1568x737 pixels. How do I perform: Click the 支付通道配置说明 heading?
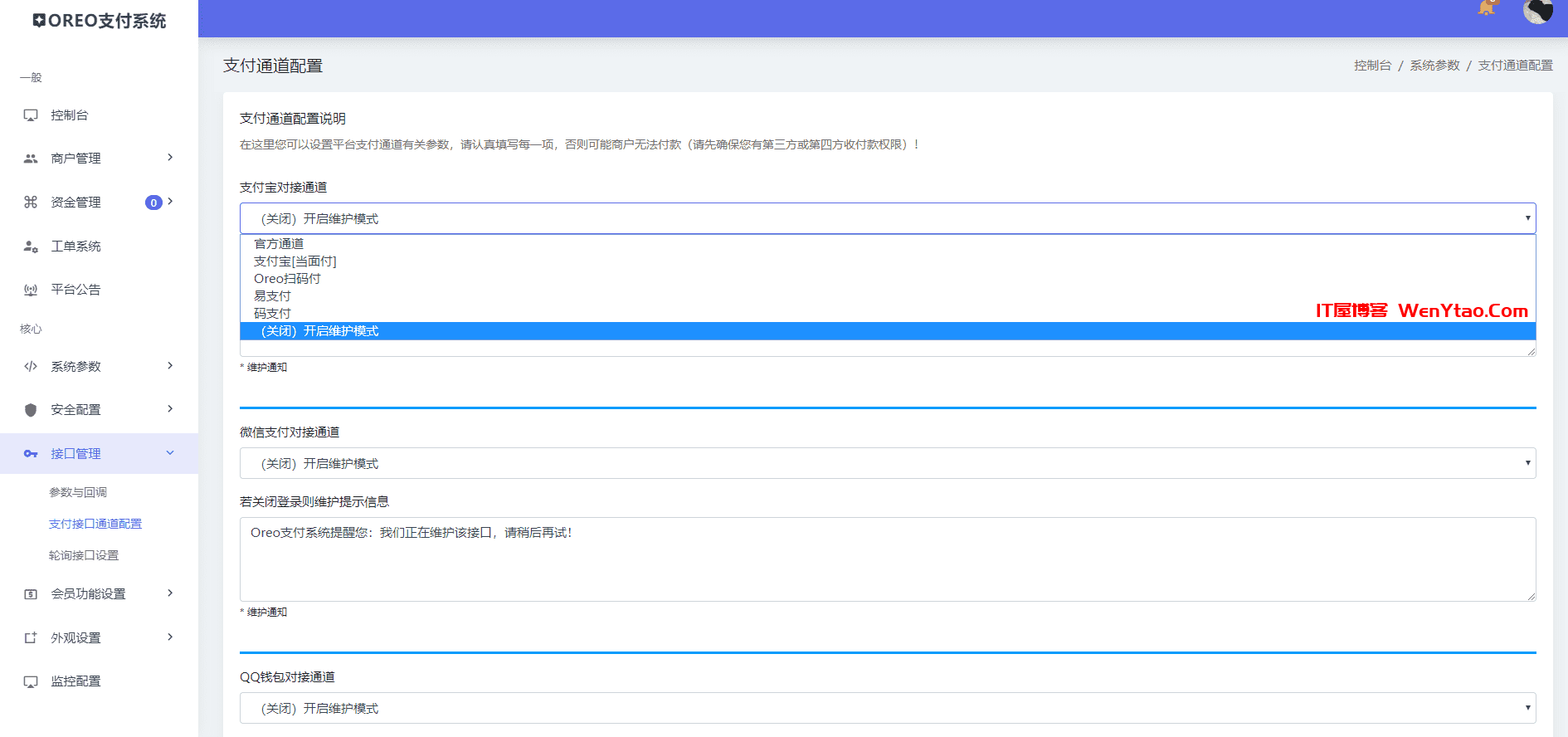pos(293,119)
